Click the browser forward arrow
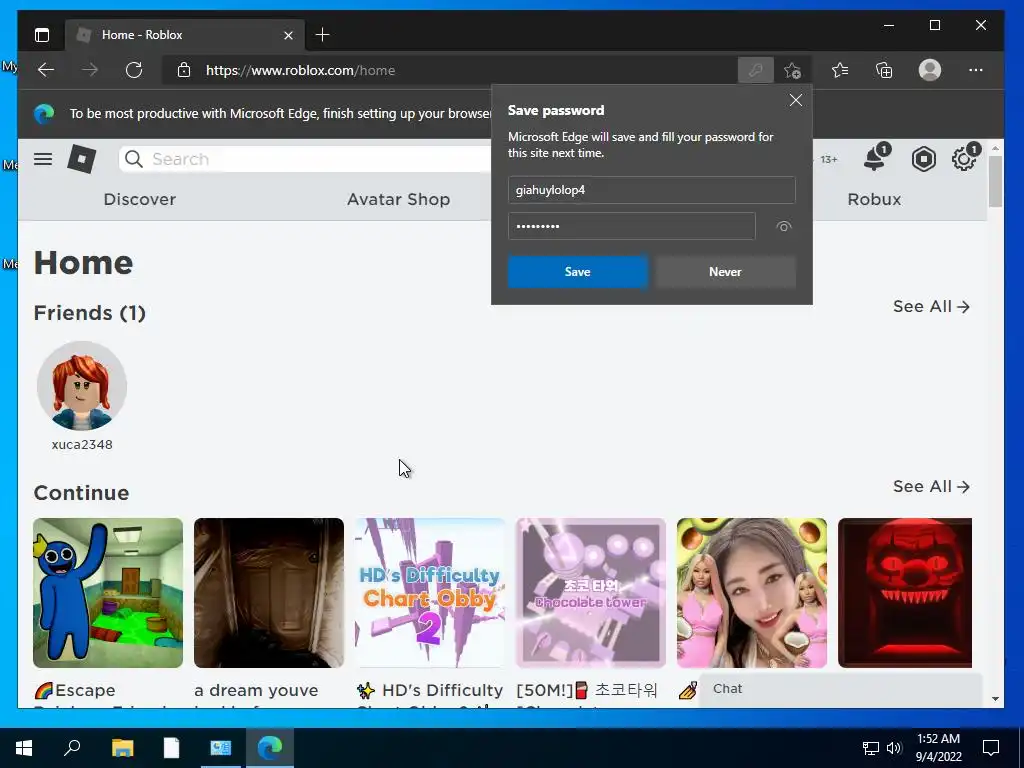The image size is (1024, 768). [90, 70]
